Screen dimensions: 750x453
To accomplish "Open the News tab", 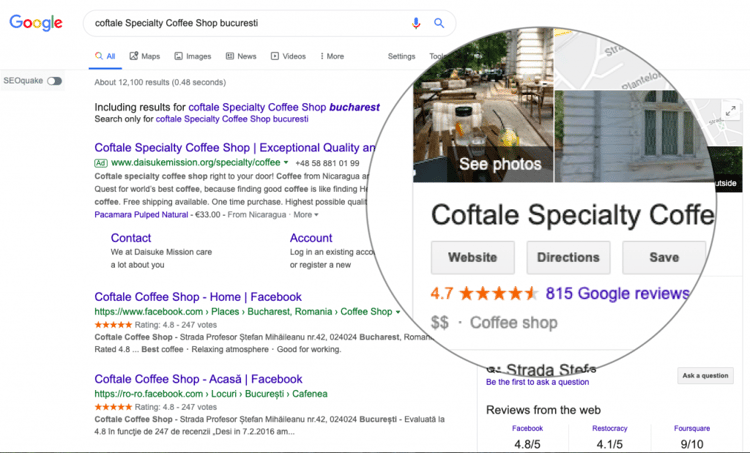I will (241, 56).
